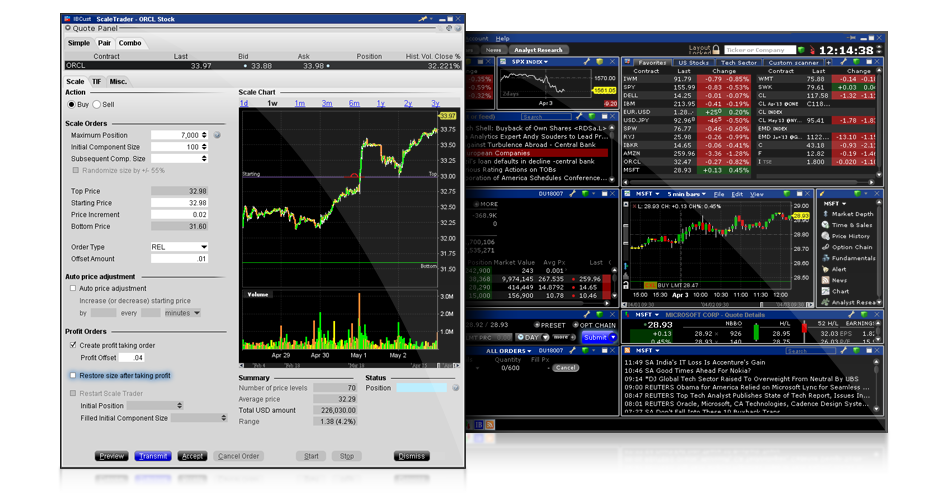Click the Transmit button
Viewport: 948px width, 500px height.
click(152, 456)
